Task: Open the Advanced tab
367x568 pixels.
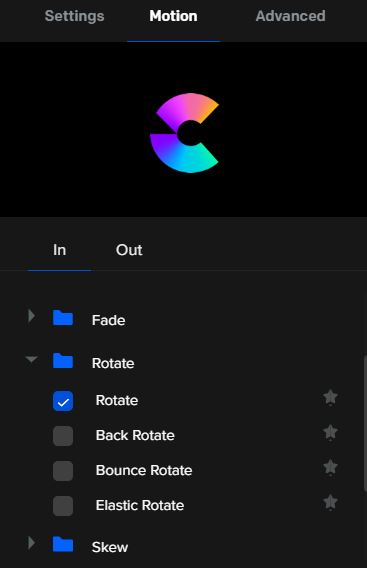Action: 291,16
